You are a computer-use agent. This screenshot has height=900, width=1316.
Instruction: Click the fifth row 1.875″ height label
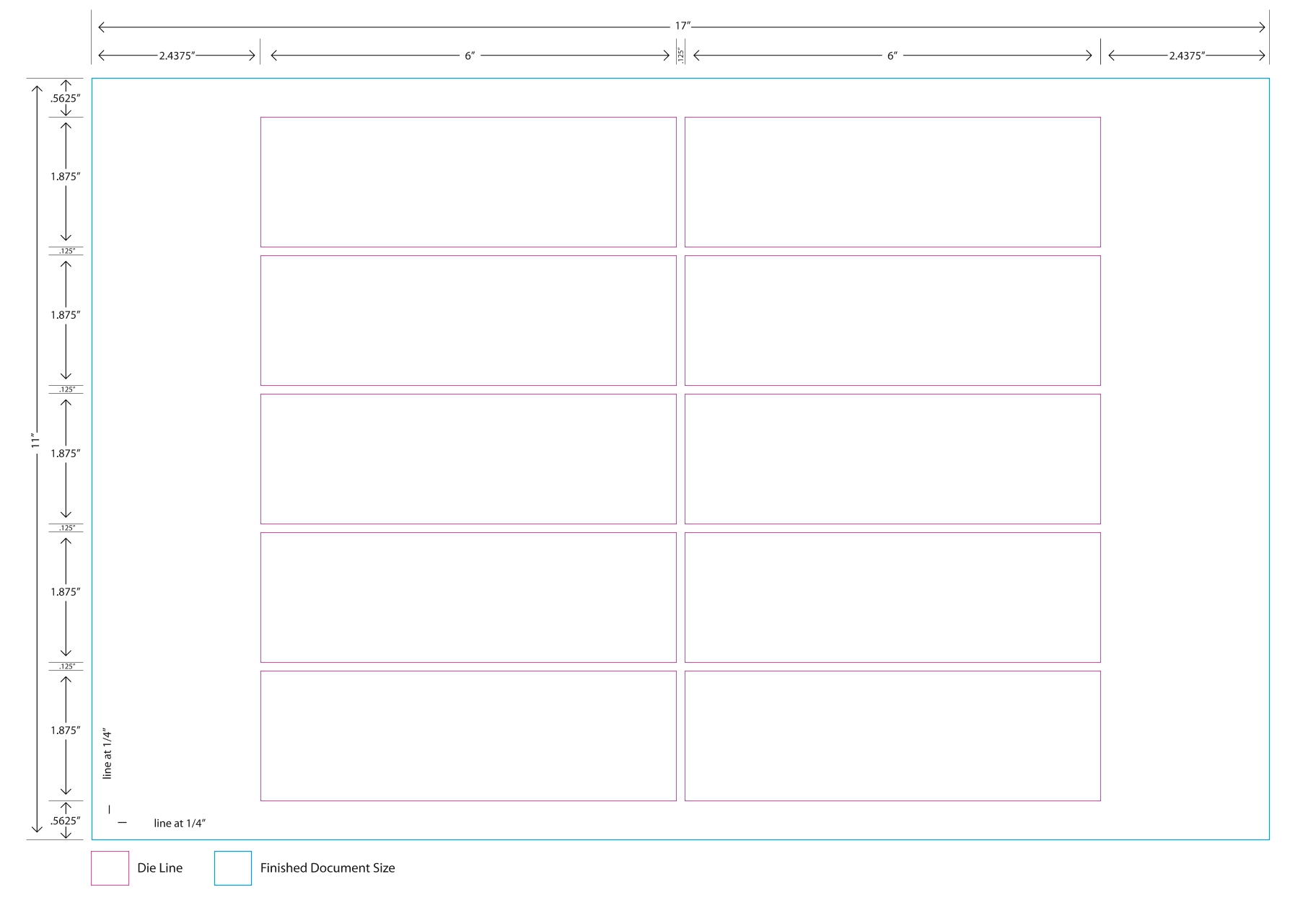click(x=66, y=731)
